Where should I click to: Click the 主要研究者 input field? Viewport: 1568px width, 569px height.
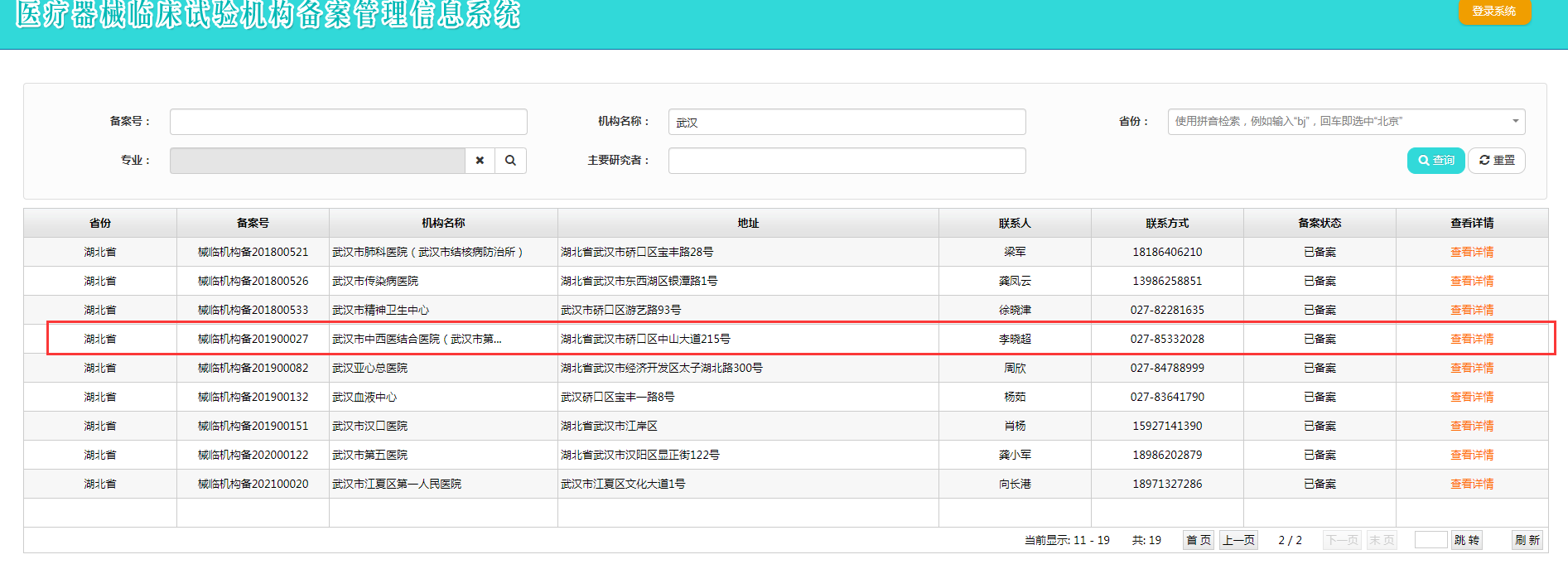(847, 161)
